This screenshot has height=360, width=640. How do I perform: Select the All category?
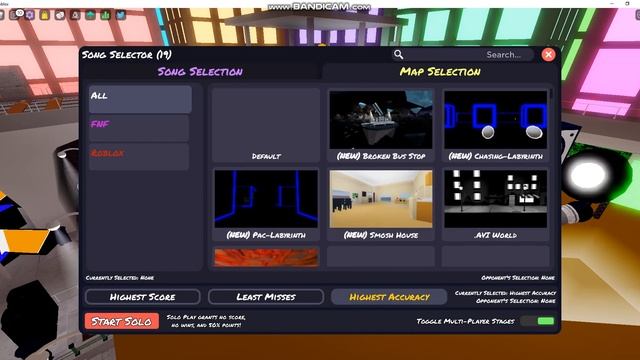(x=140, y=99)
